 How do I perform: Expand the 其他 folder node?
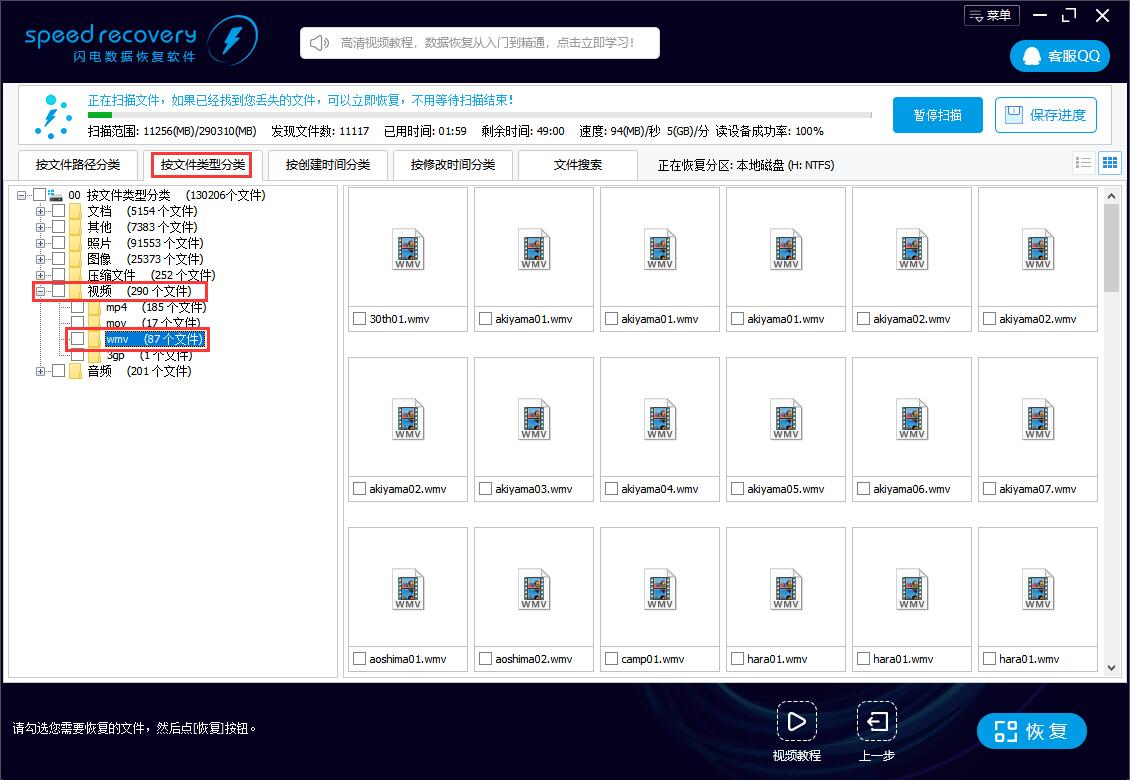coord(40,227)
